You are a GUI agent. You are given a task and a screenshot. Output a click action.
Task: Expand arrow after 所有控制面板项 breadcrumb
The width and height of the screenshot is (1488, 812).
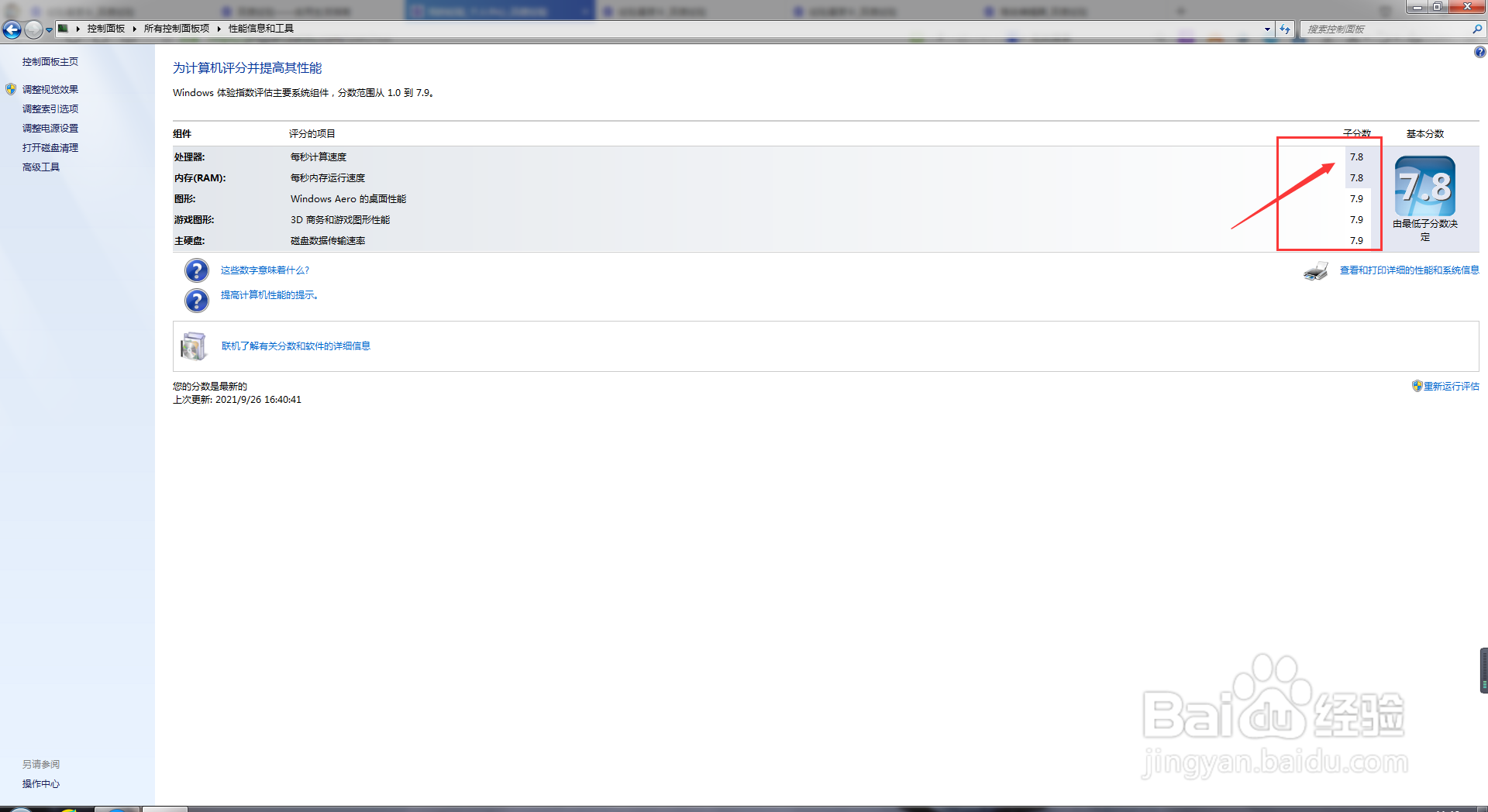click(219, 29)
